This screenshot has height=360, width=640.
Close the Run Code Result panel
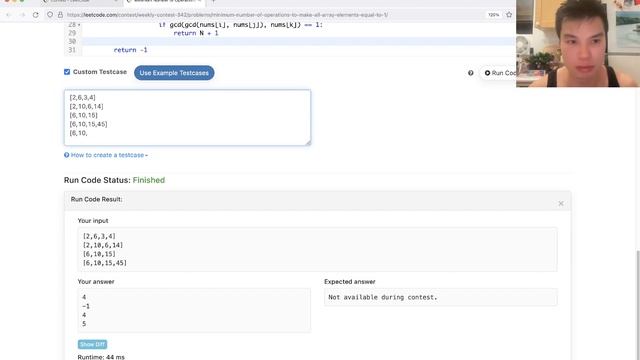(561, 203)
